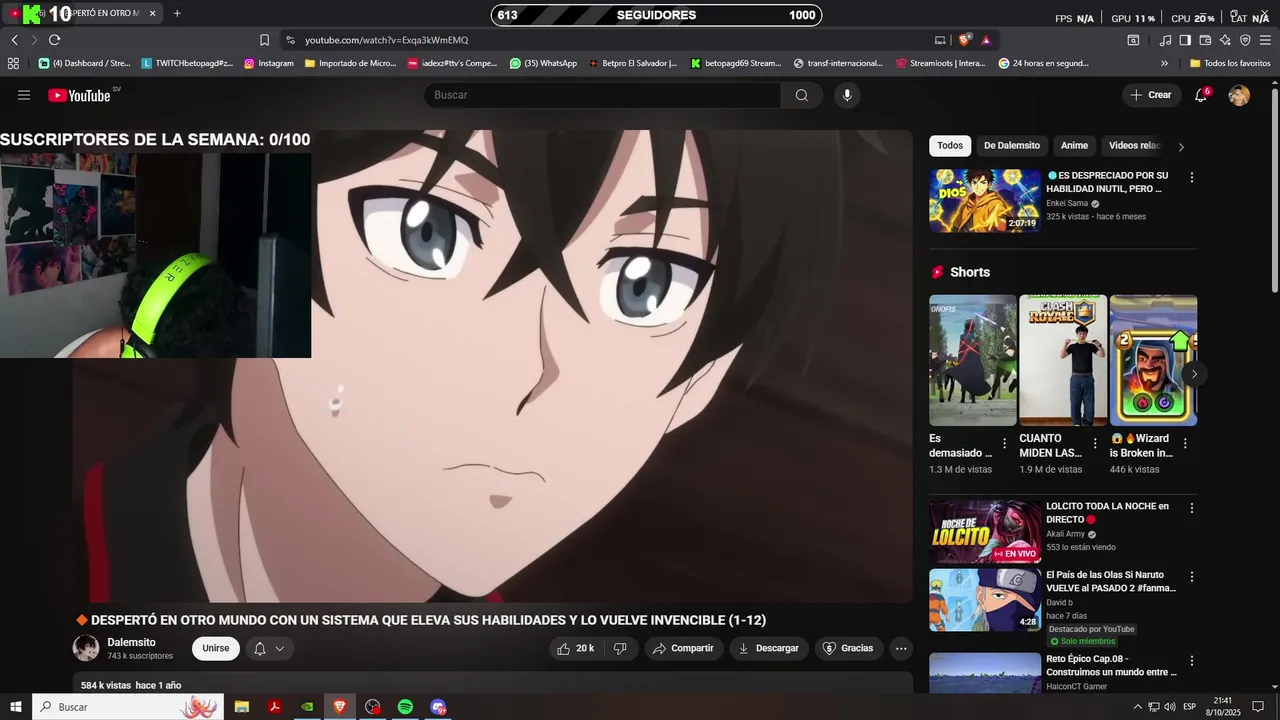The width and height of the screenshot is (1280, 720).
Task: Click the Crear create button
Action: [1151, 95]
